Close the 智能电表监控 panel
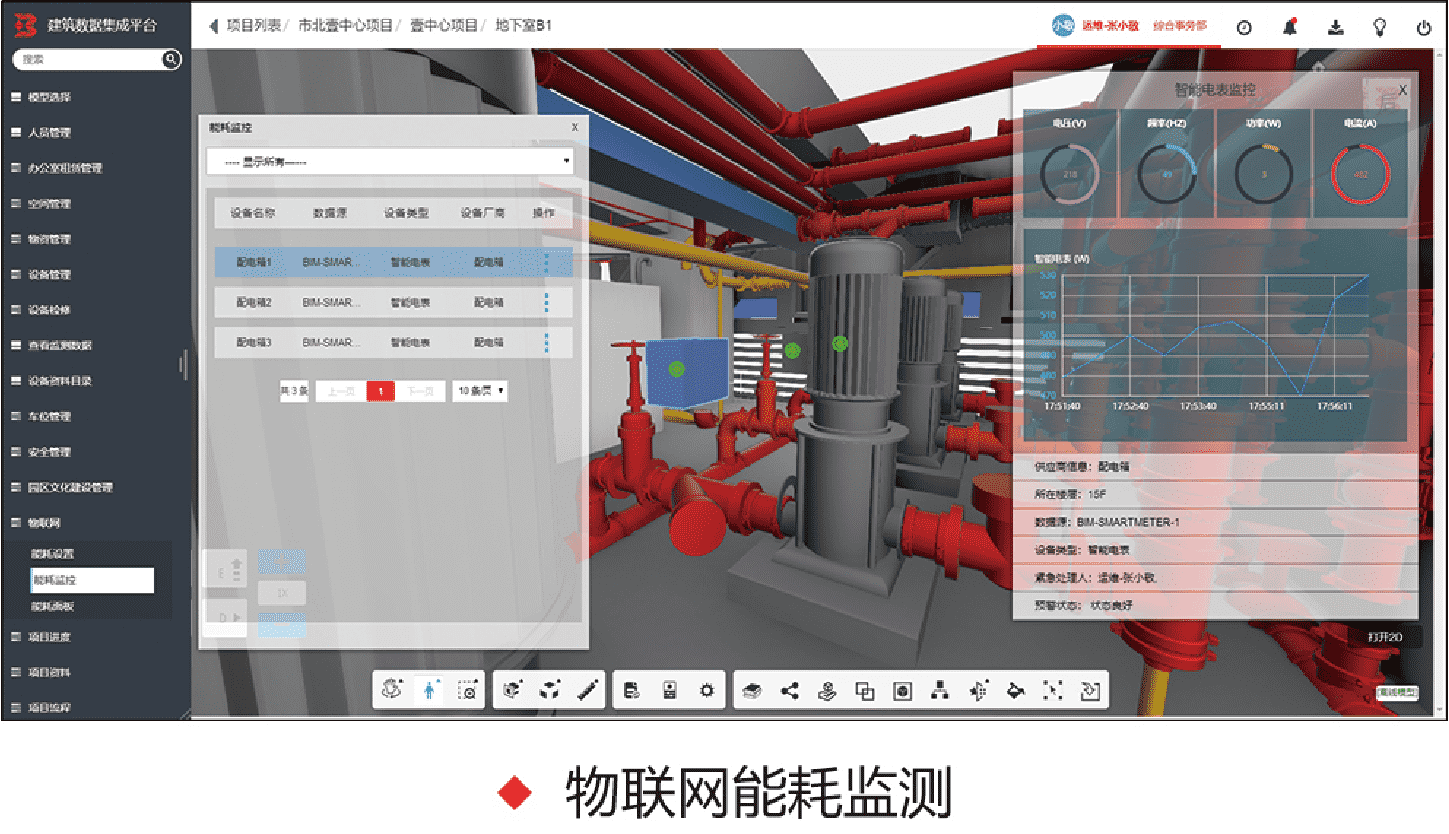The image size is (1449, 834). coord(1402,90)
